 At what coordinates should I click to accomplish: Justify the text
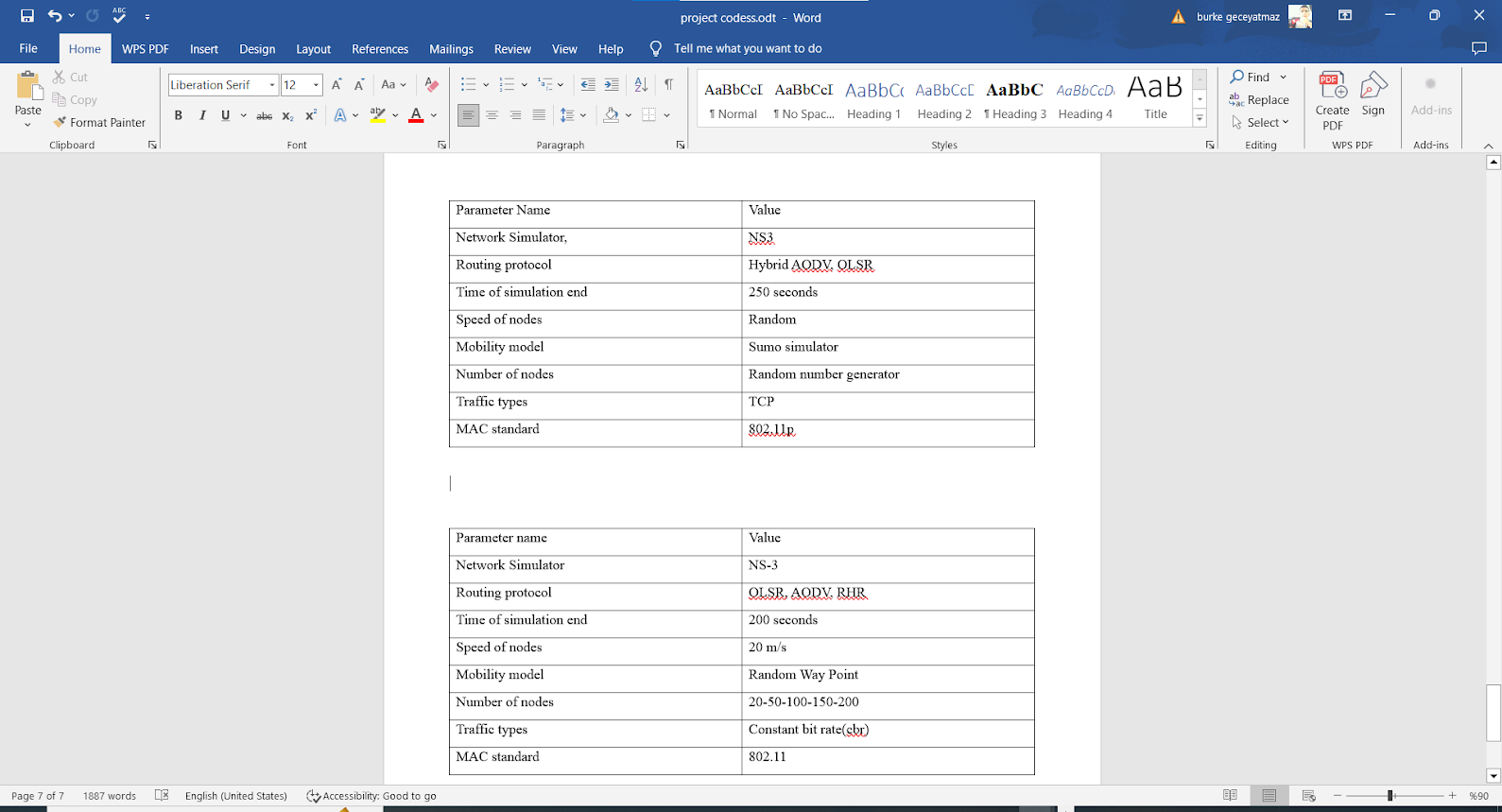[x=539, y=115]
